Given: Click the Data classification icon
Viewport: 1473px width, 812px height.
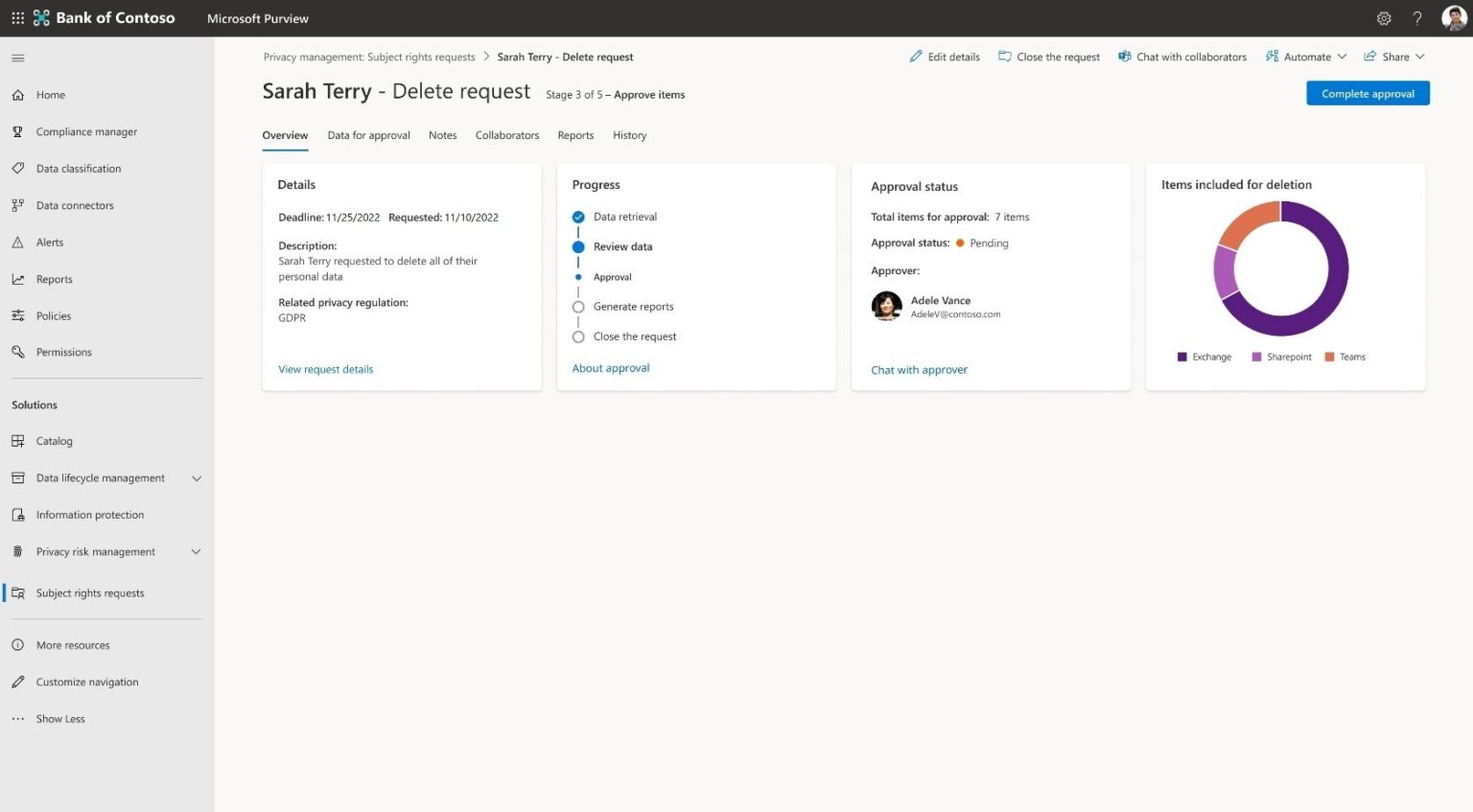Looking at the screenshot, I should [x=19, y=168].
